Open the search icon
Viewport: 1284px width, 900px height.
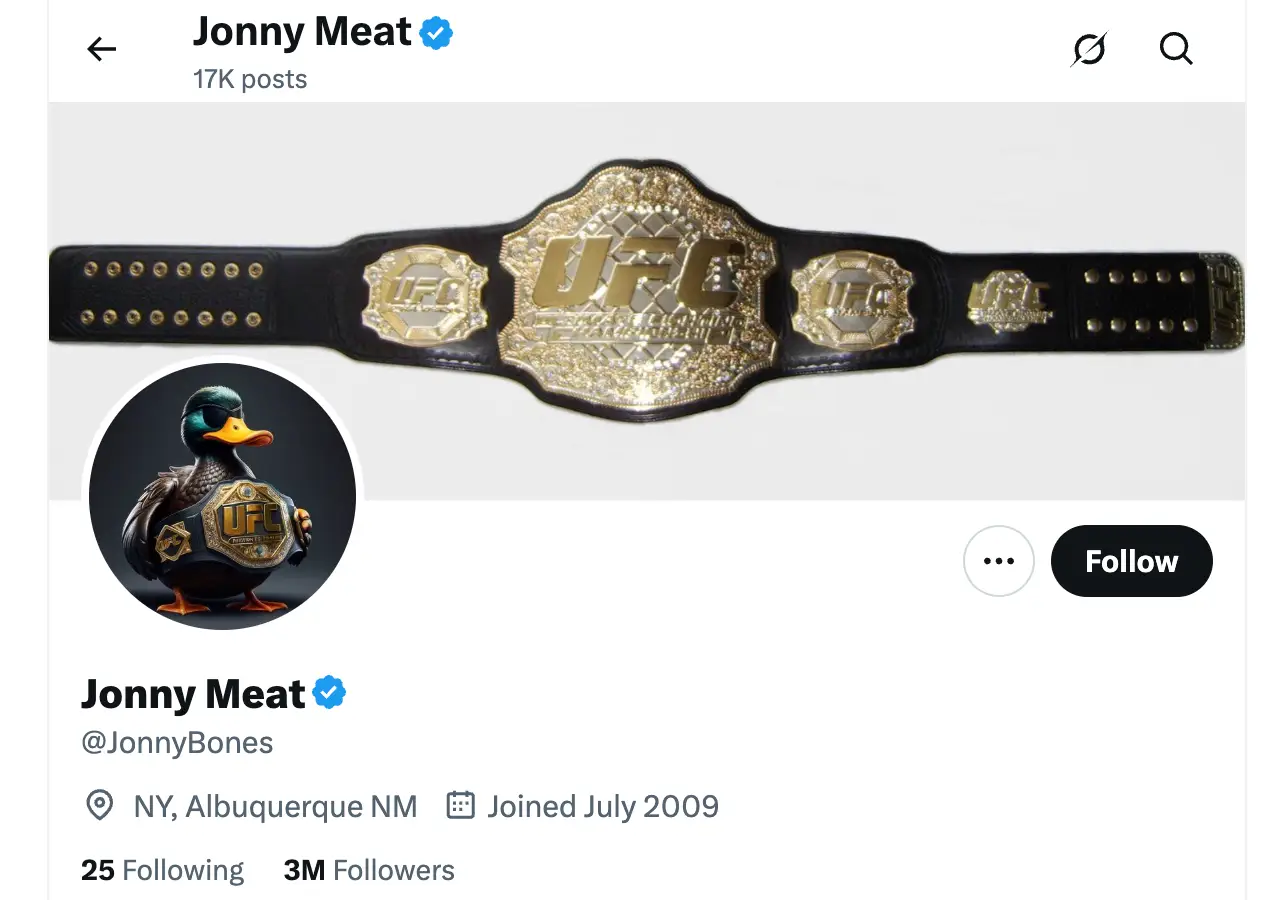point(1176,48)
